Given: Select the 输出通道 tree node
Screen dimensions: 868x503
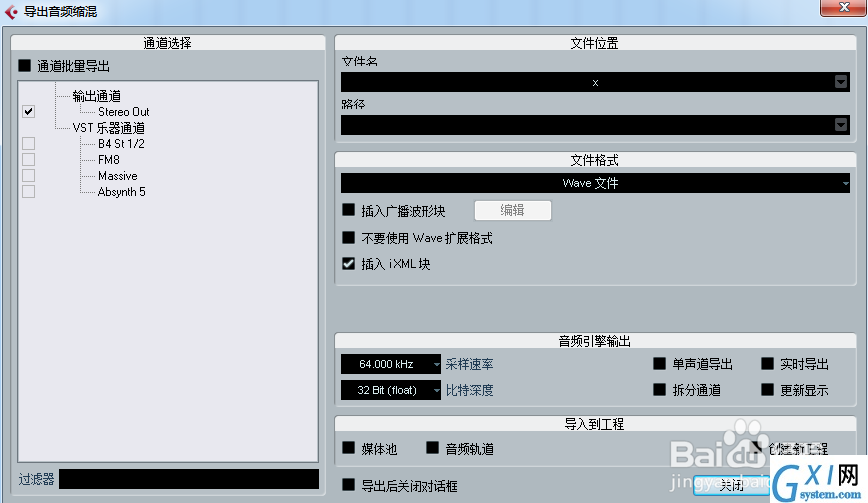Looking at the screenshot, I should (x=97, y=96).
